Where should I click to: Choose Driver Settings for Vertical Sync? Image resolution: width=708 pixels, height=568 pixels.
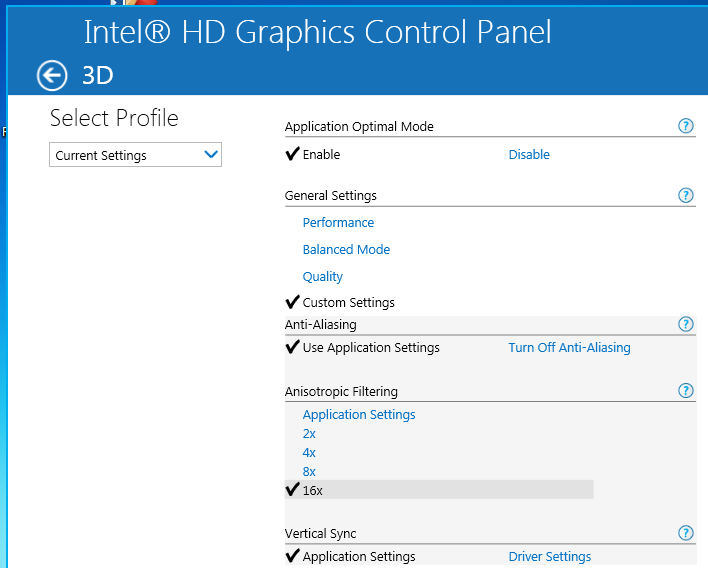pyautogui.click(x=550, y=557)
